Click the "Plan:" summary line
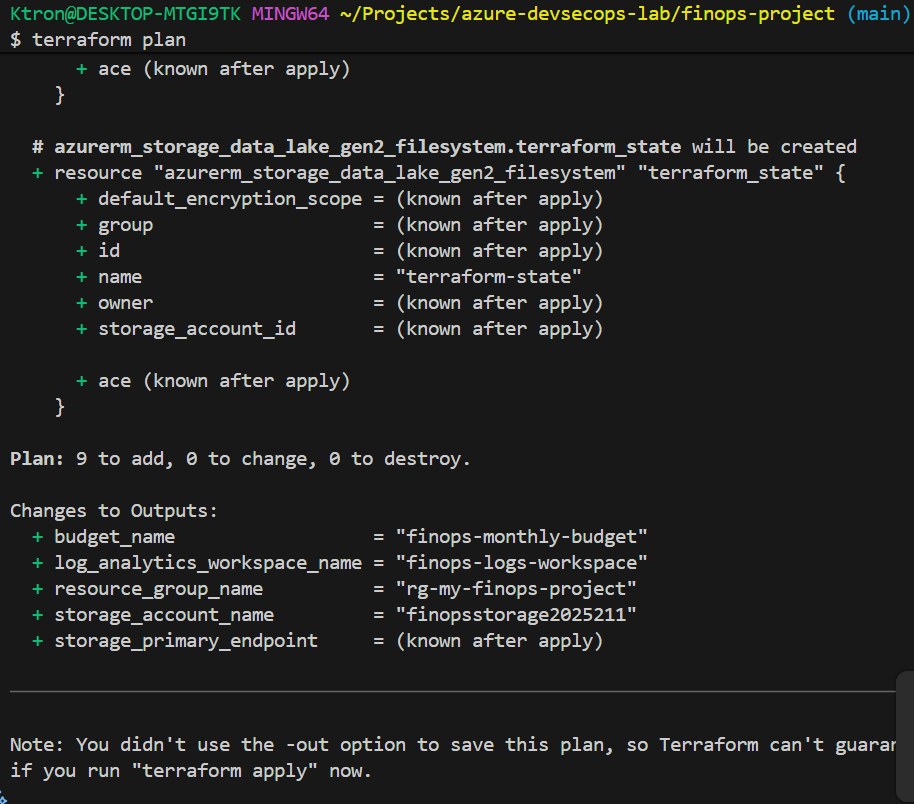The width and height of the screenshot is (914, 804). pos(240,459)
